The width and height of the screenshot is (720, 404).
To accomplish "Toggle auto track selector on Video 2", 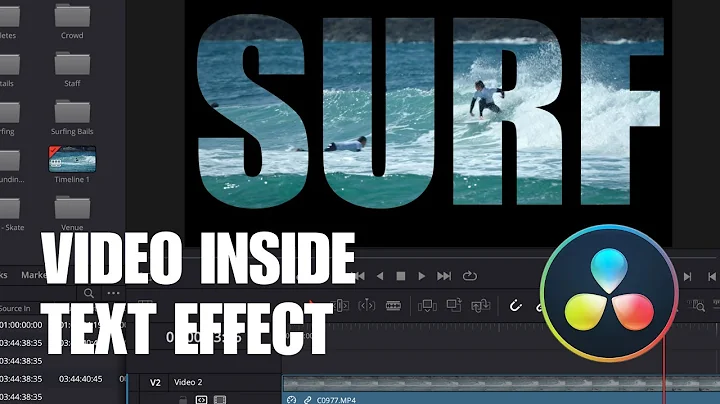I will 201,400.
